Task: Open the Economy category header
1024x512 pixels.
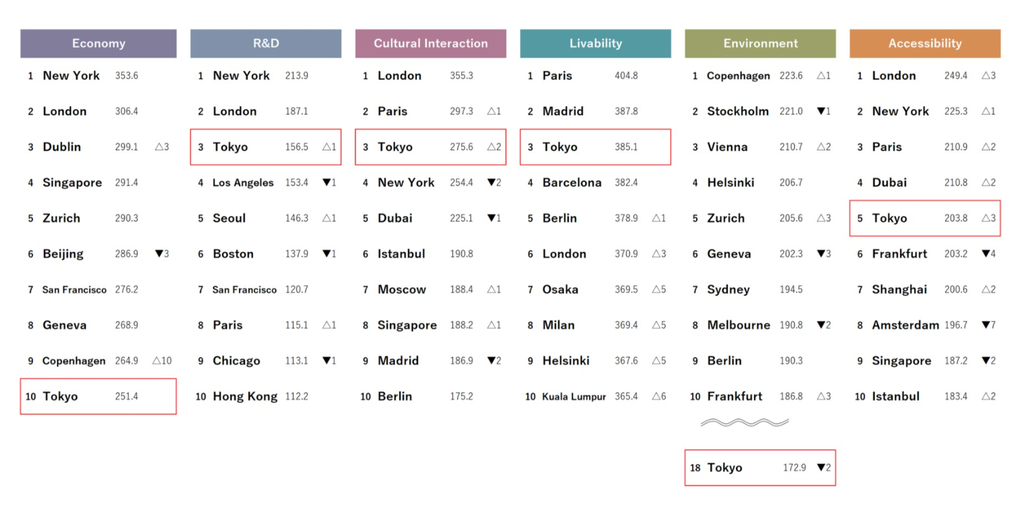Action: pos(98,43)
